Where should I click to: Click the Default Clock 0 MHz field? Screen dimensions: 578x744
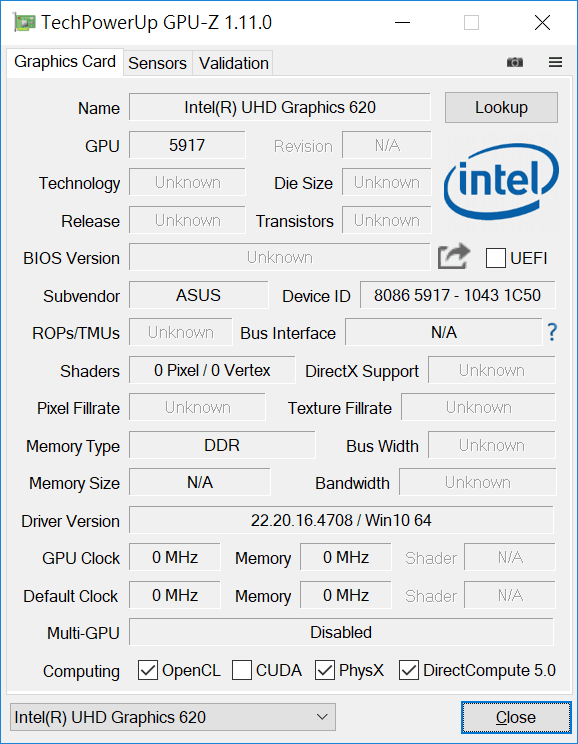click(x=175, y=595)
